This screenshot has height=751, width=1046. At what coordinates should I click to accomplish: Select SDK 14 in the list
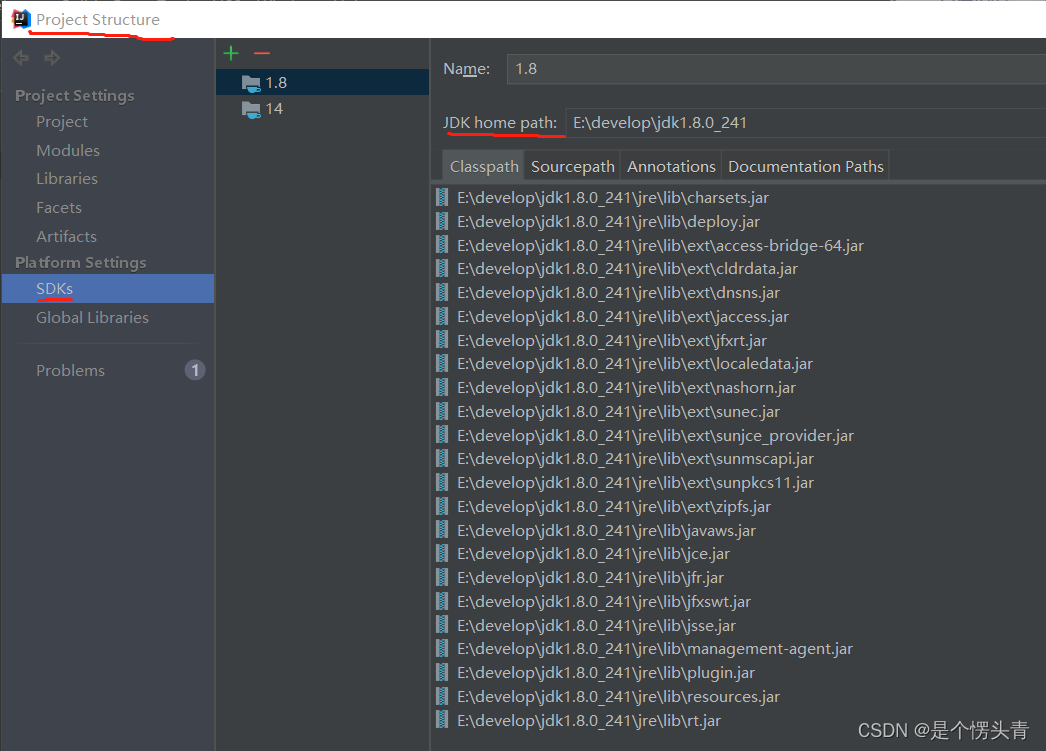pos(322,109)
